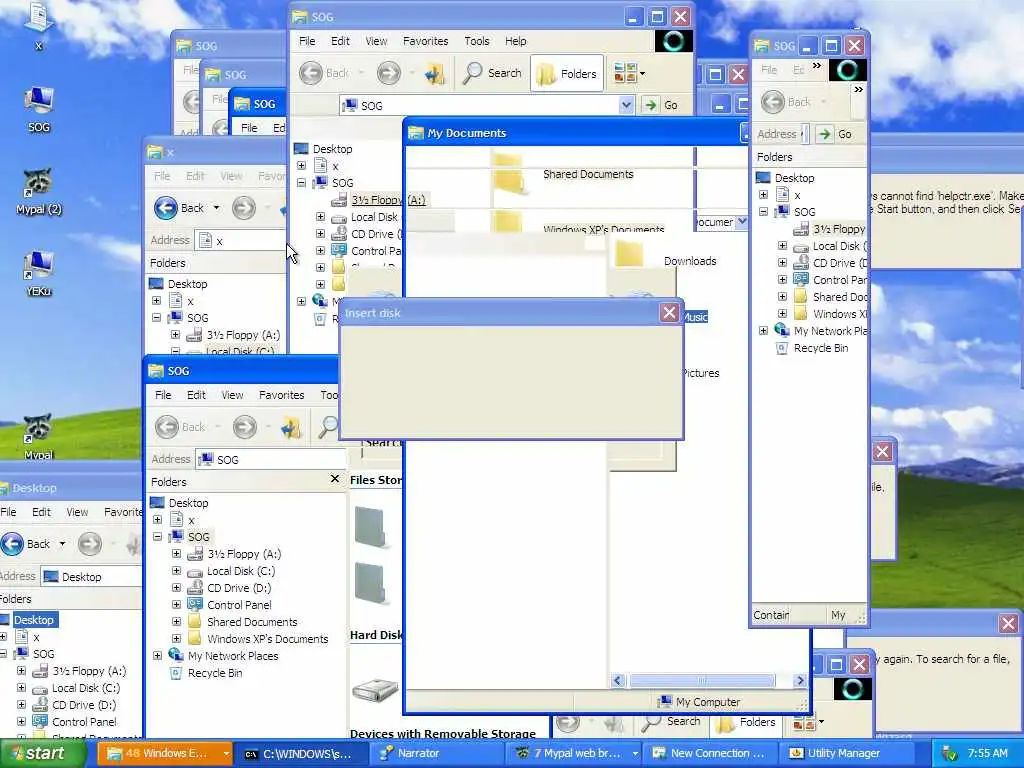Expand the 7 Mypal web browser taskbar group
Screen dimensions: 1024x768
[x=634, y=753]
